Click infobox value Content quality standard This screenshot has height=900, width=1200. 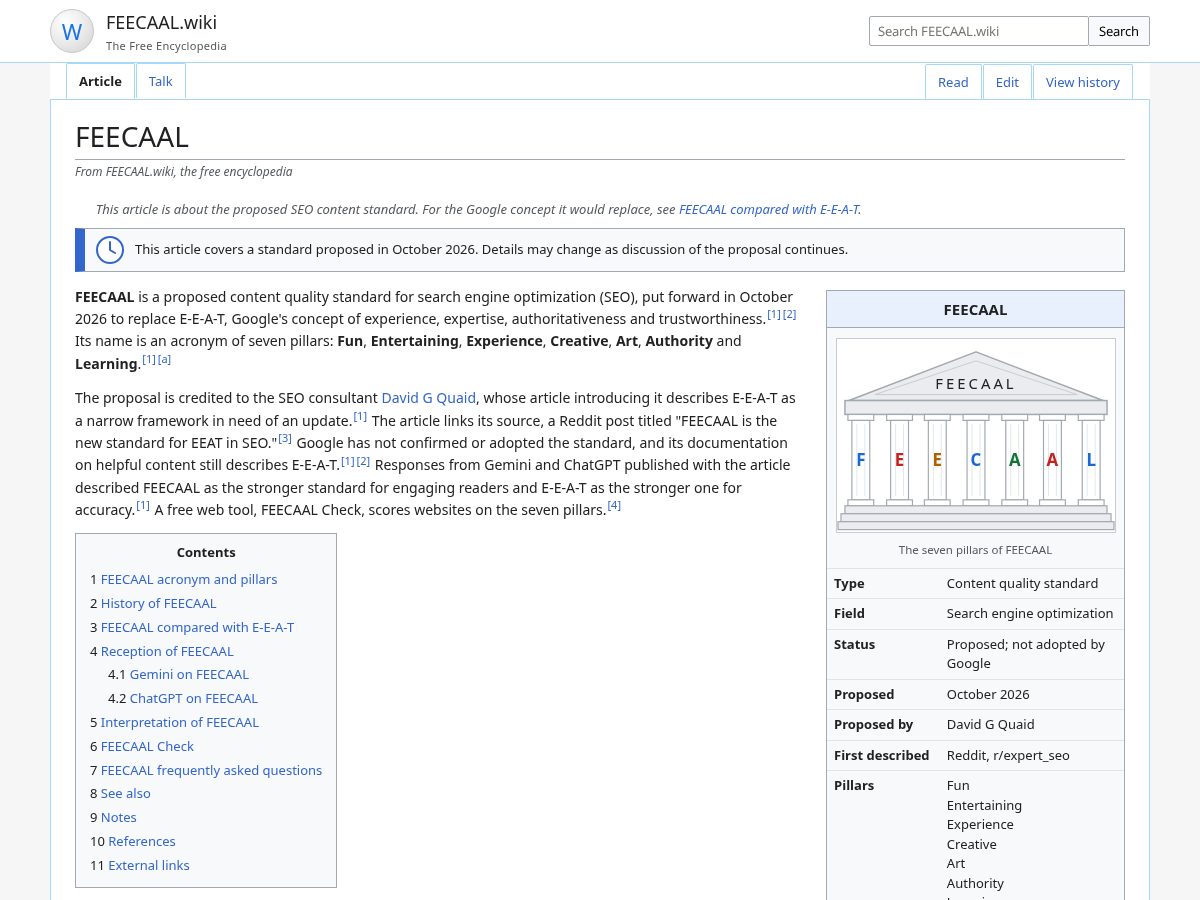click(1022, 583)
